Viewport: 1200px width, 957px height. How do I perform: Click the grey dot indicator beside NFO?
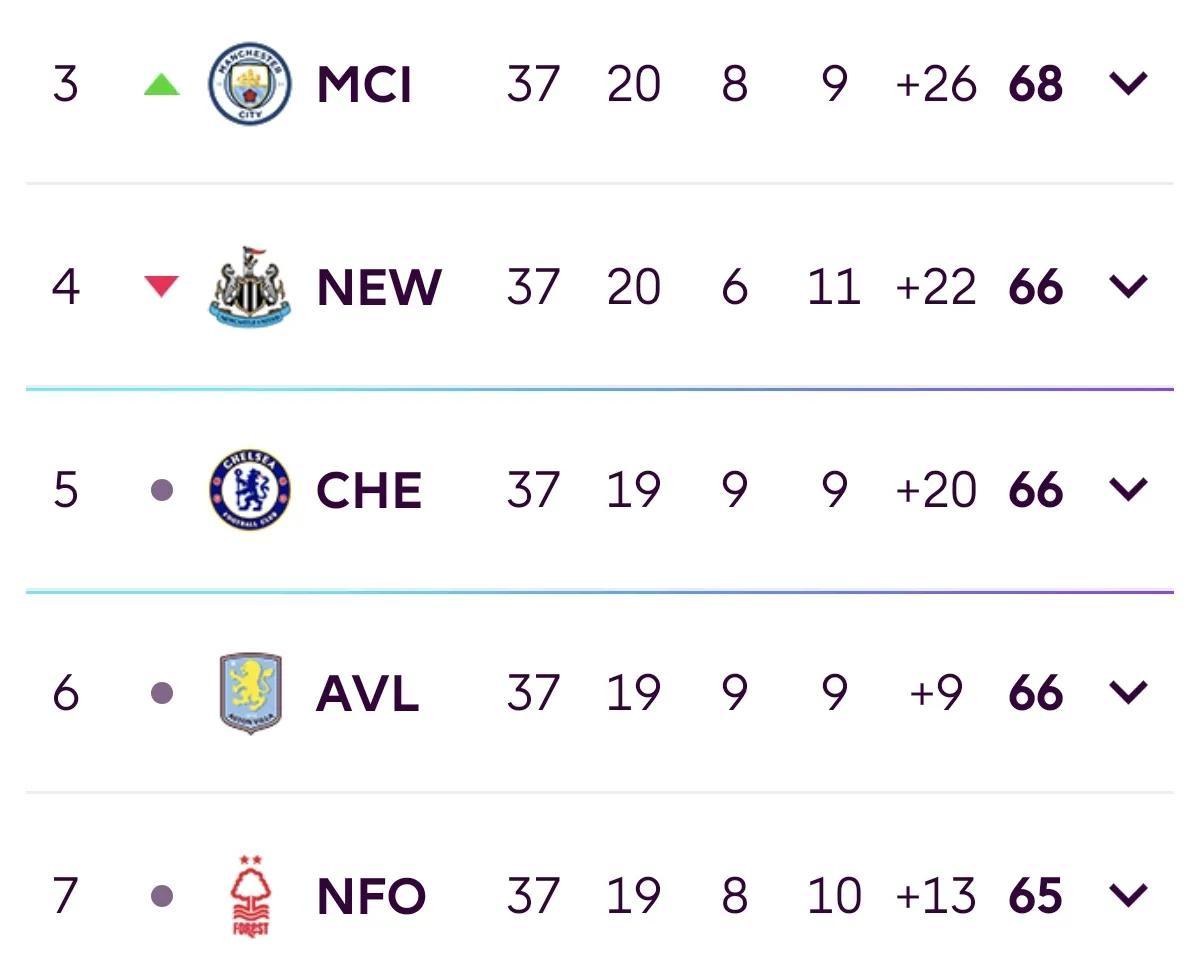[162, 895]
